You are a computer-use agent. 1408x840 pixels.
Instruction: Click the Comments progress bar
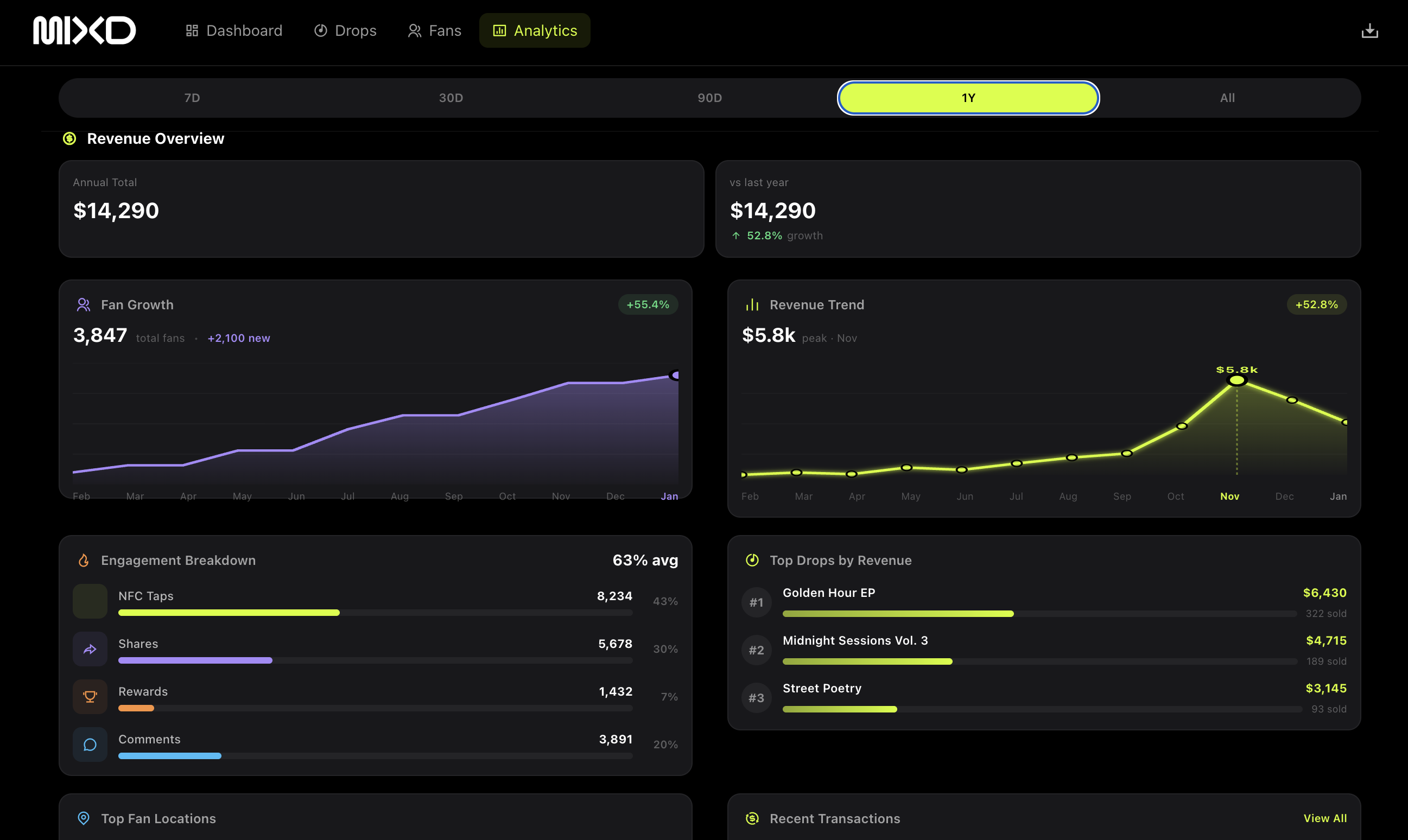[x=376, y=756]
